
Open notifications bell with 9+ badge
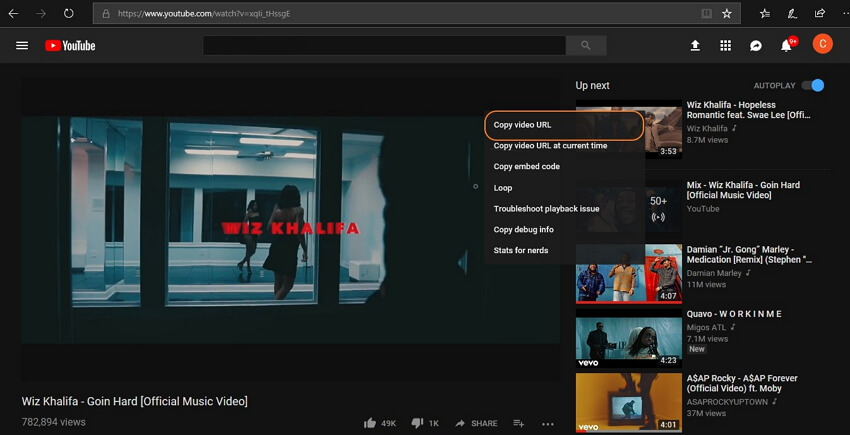click(x=788, y=44)
